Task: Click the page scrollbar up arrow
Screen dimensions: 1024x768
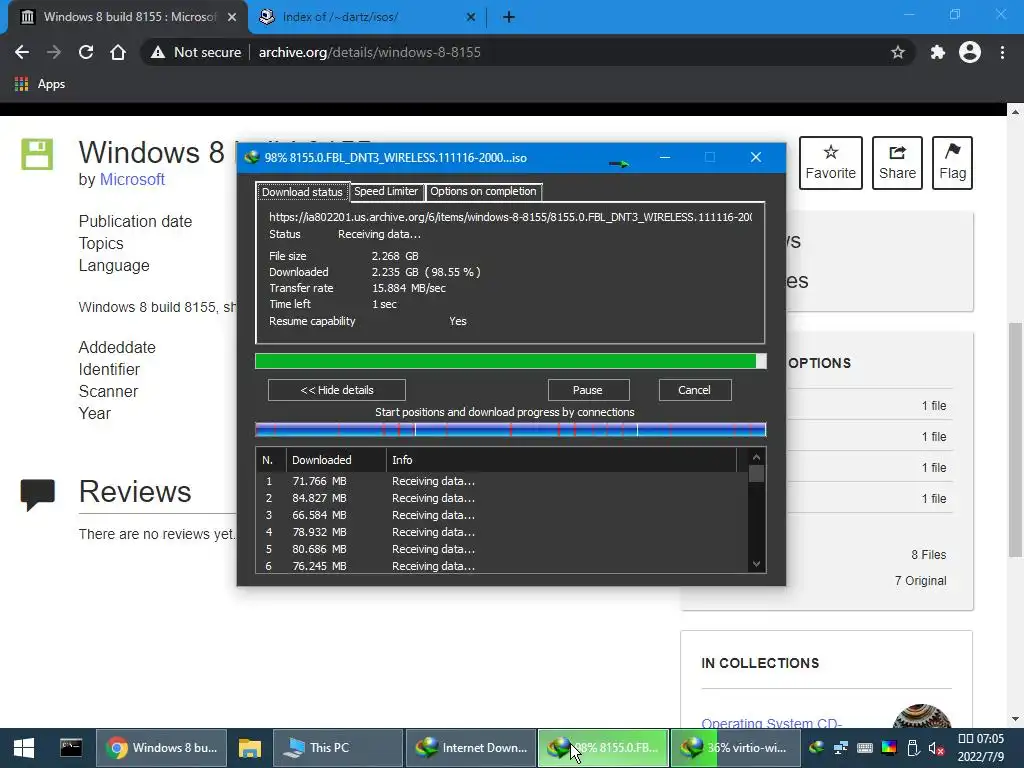Action: tap(1015, 112)
